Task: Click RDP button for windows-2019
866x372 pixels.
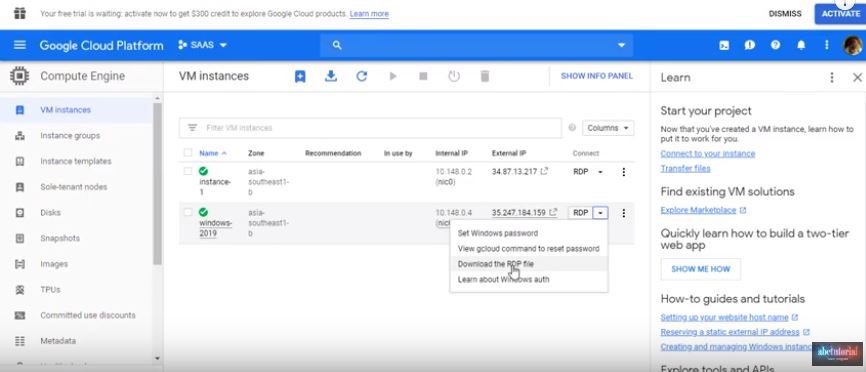Action: (580, 213)
